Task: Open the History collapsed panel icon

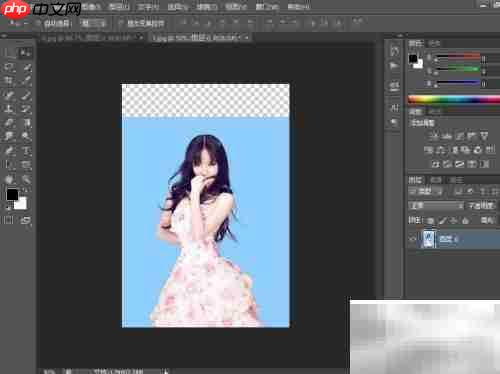Action: tap(394, 52)
